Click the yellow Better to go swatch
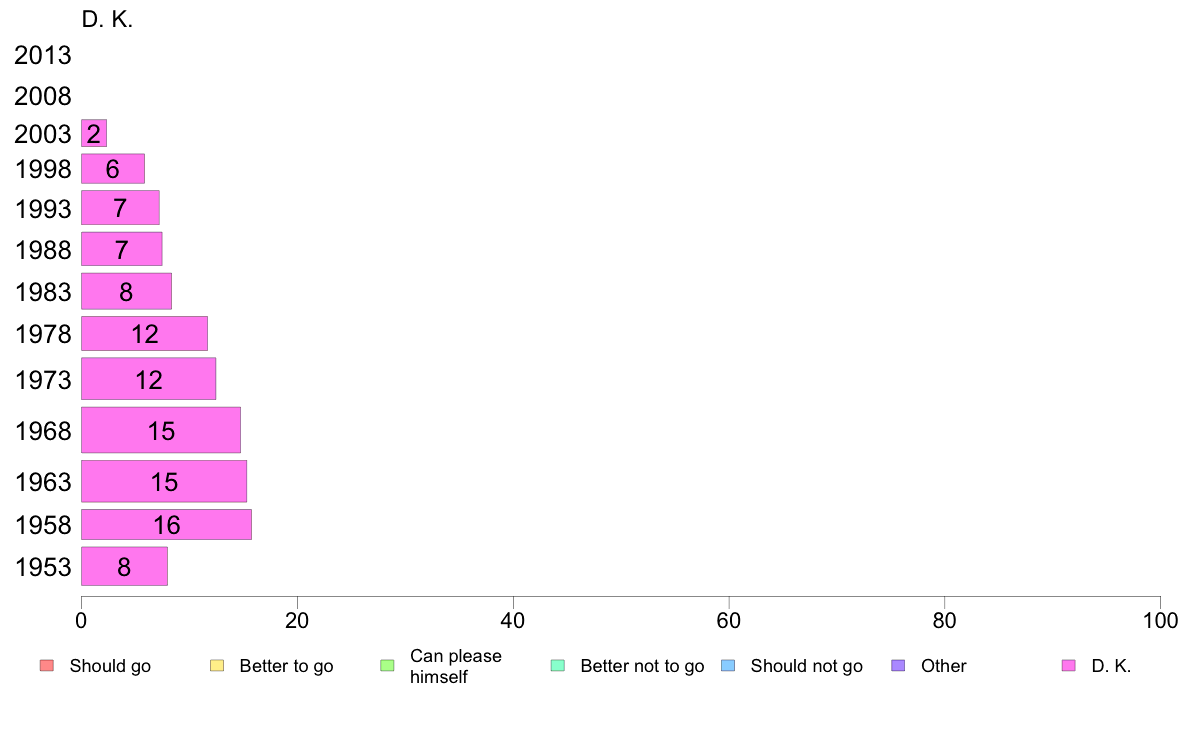1188x736 pixels. (217, 666)
